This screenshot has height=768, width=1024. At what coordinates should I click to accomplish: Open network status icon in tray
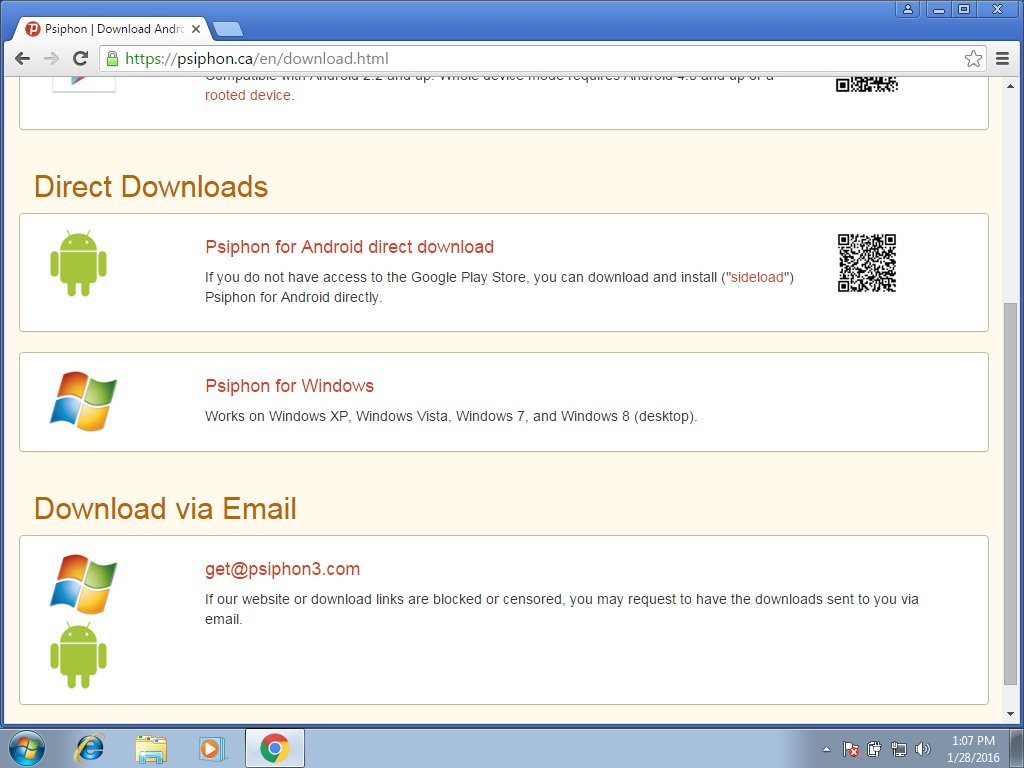pos(899,749)
